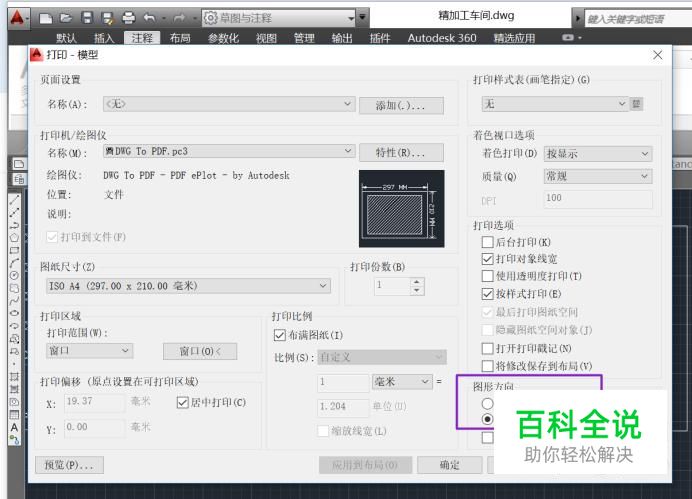Enable 后台打印(K) checkbox
Viewport: 692px width, 499px height.
pos(487,242)
